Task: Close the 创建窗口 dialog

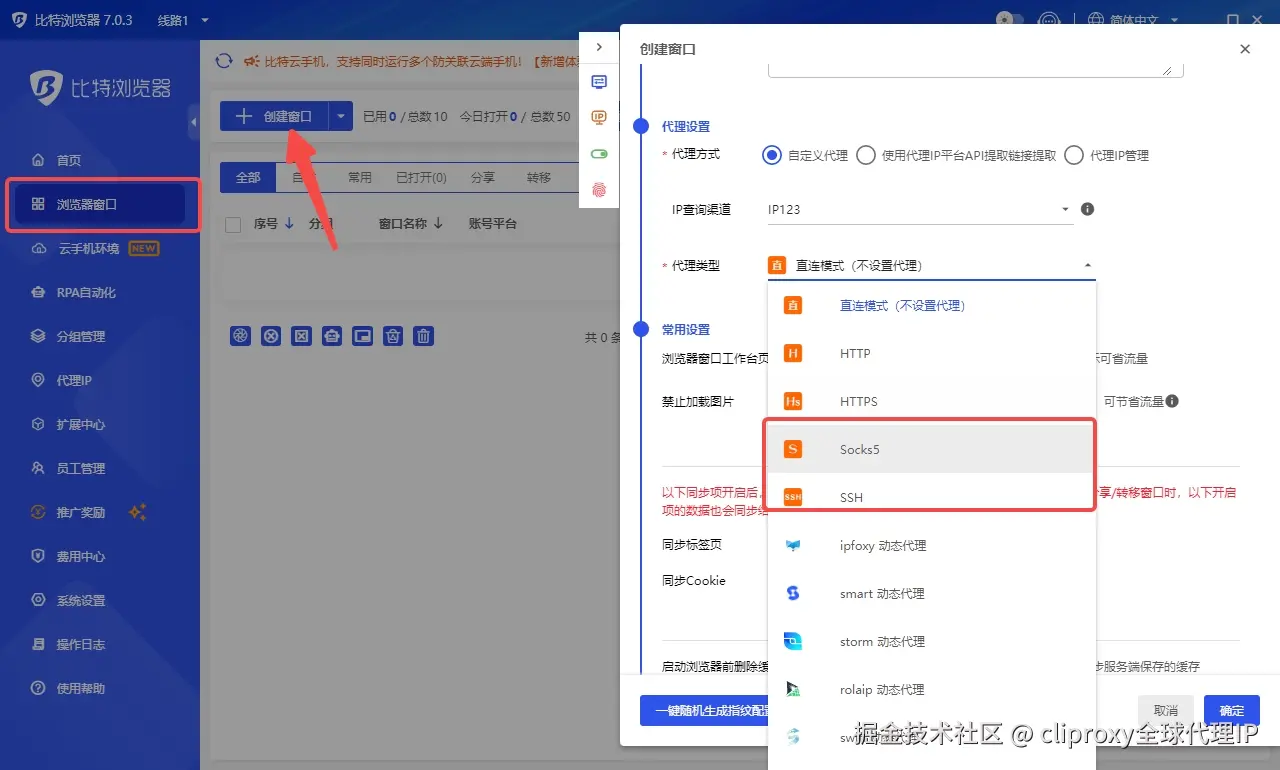Action: 1245,49
